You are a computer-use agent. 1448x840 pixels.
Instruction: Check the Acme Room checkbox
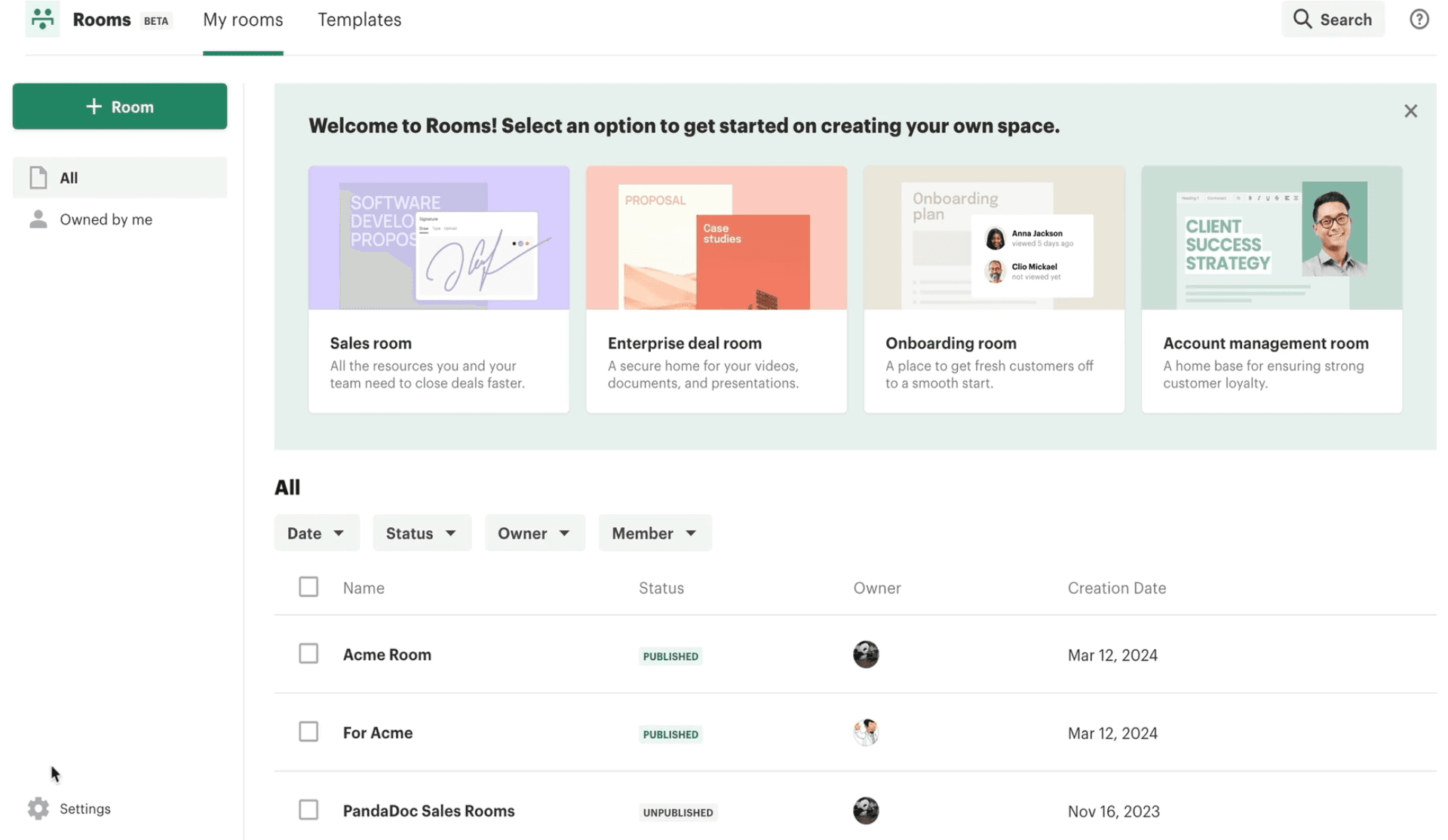pos(308,654)
